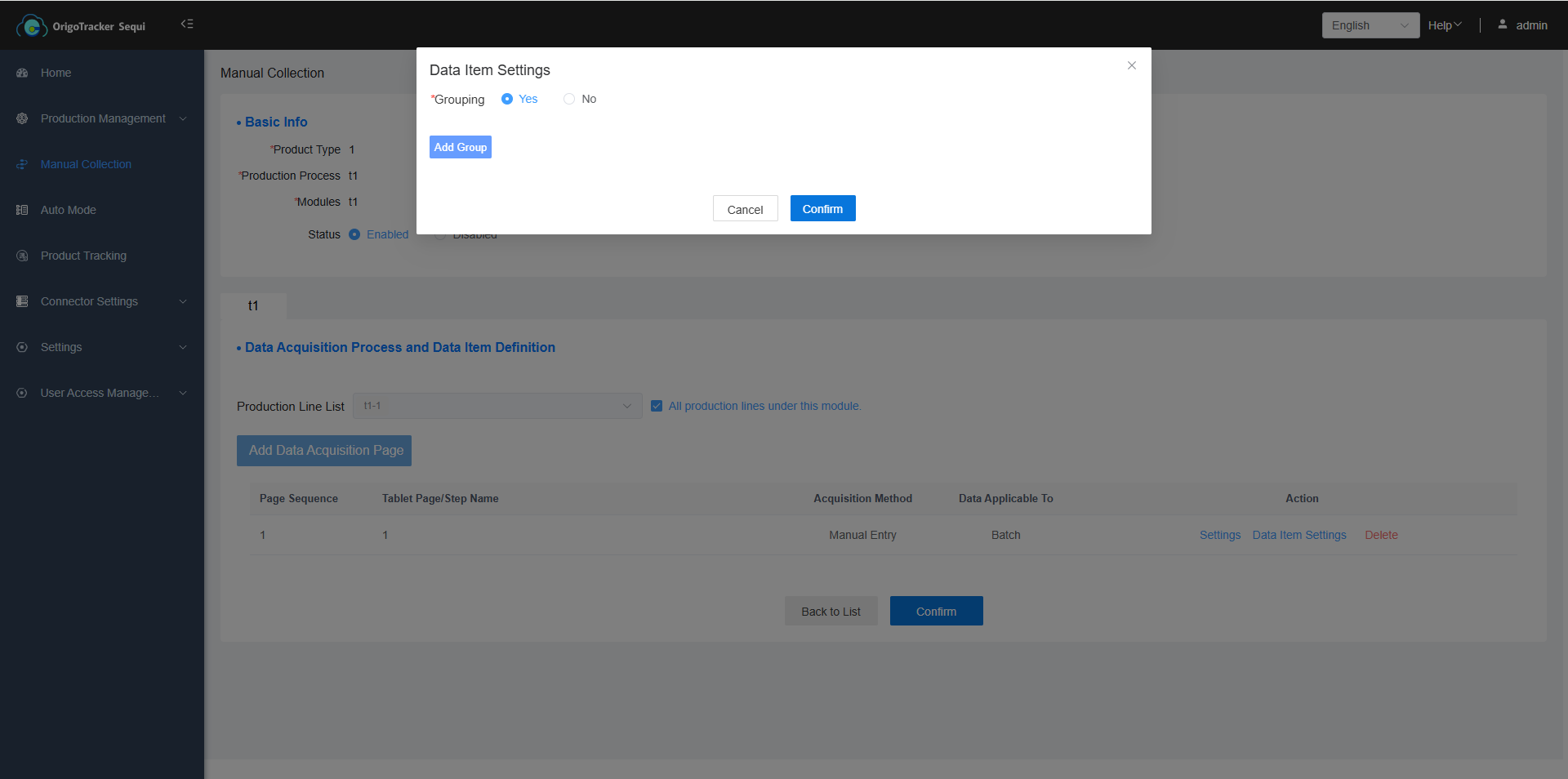1568x779 pixels.
Task: Close the Data Item Settings dialog
Action: 1131,65
